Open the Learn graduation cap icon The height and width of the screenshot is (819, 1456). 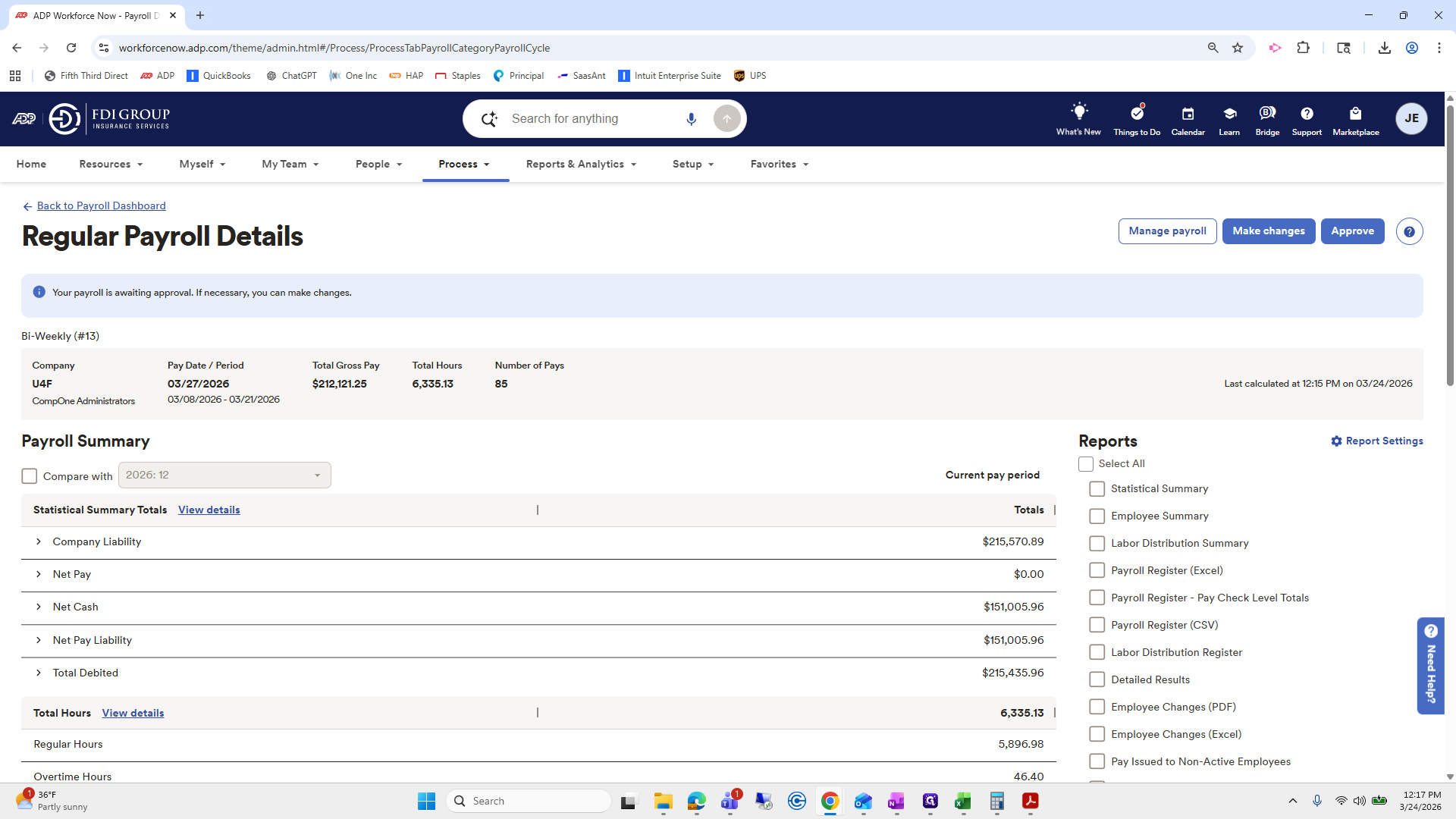click(x=1229, y=114)
